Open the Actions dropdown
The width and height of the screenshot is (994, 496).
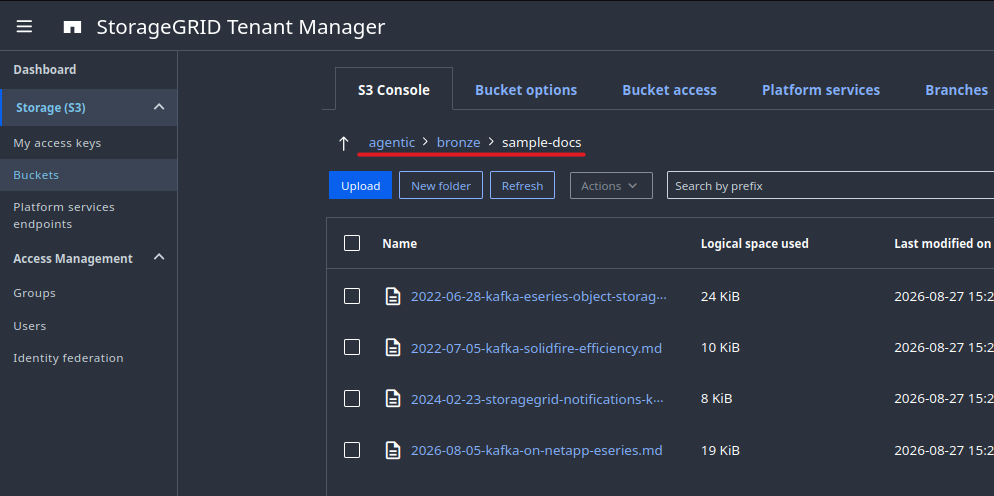[611, 186]
